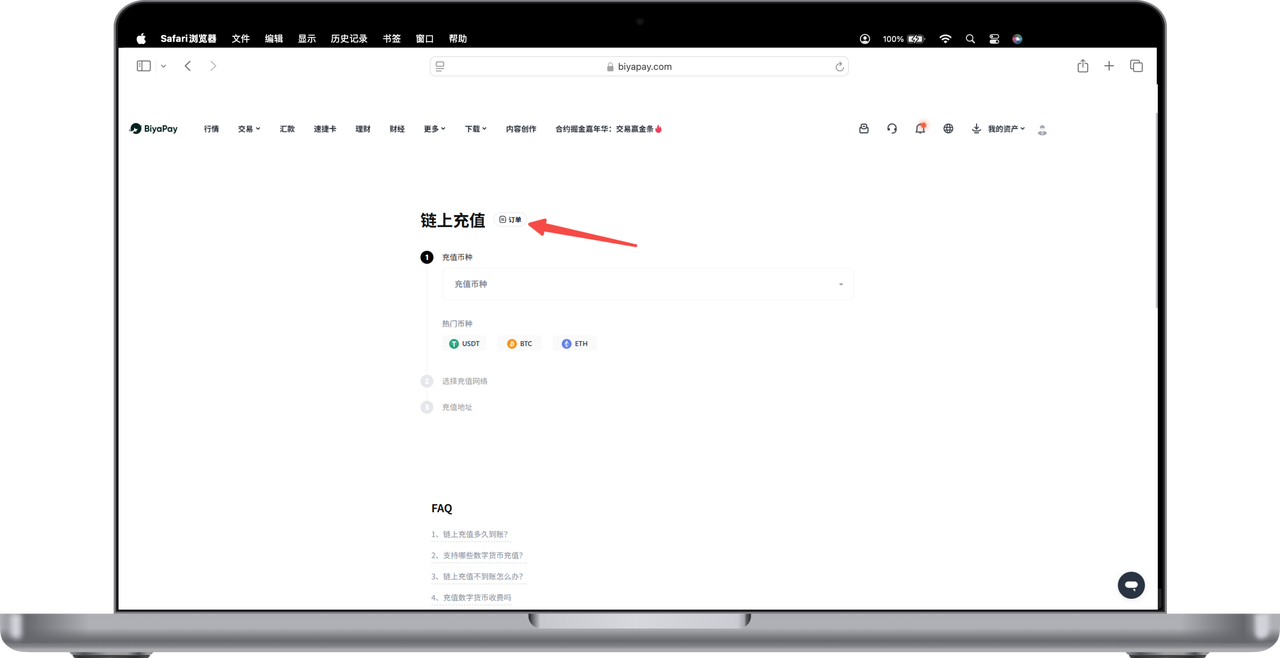Expand the 更多 navigation menu
The height and width of the screenshot is (658, 1280).
pos(434,129)
